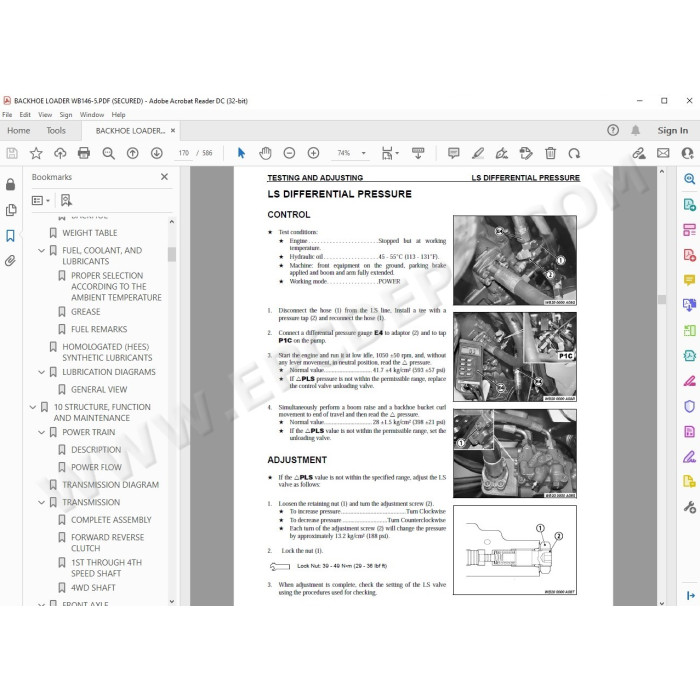Switch to Home tab
The image size is (700, 700).
coord(19,130)
